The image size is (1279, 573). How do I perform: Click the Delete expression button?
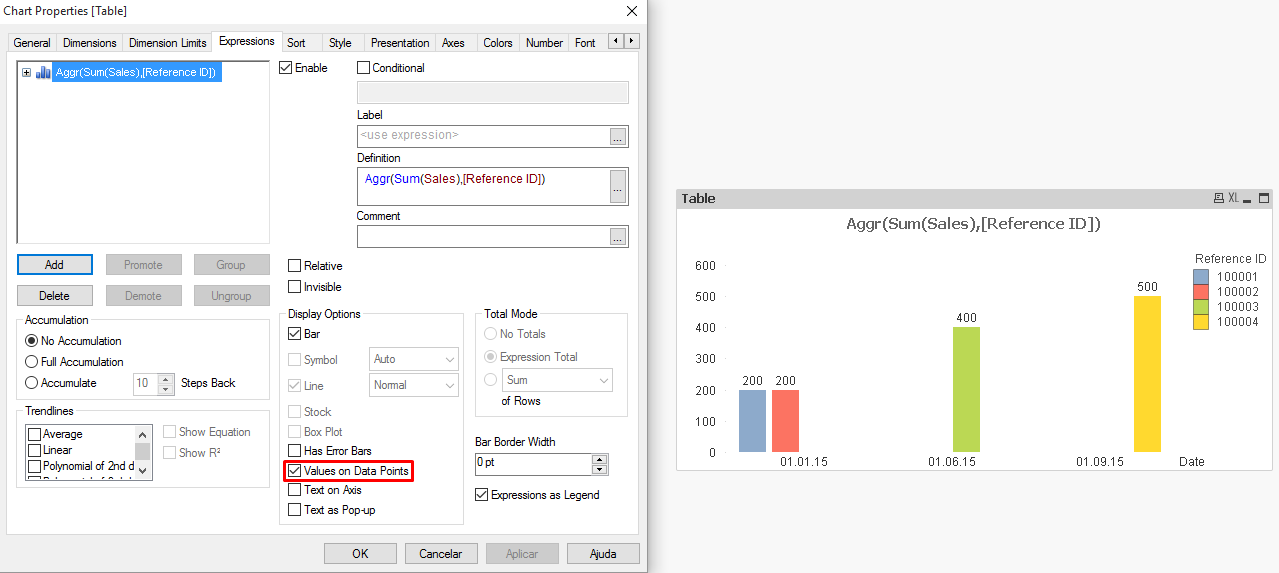point(55,296)
